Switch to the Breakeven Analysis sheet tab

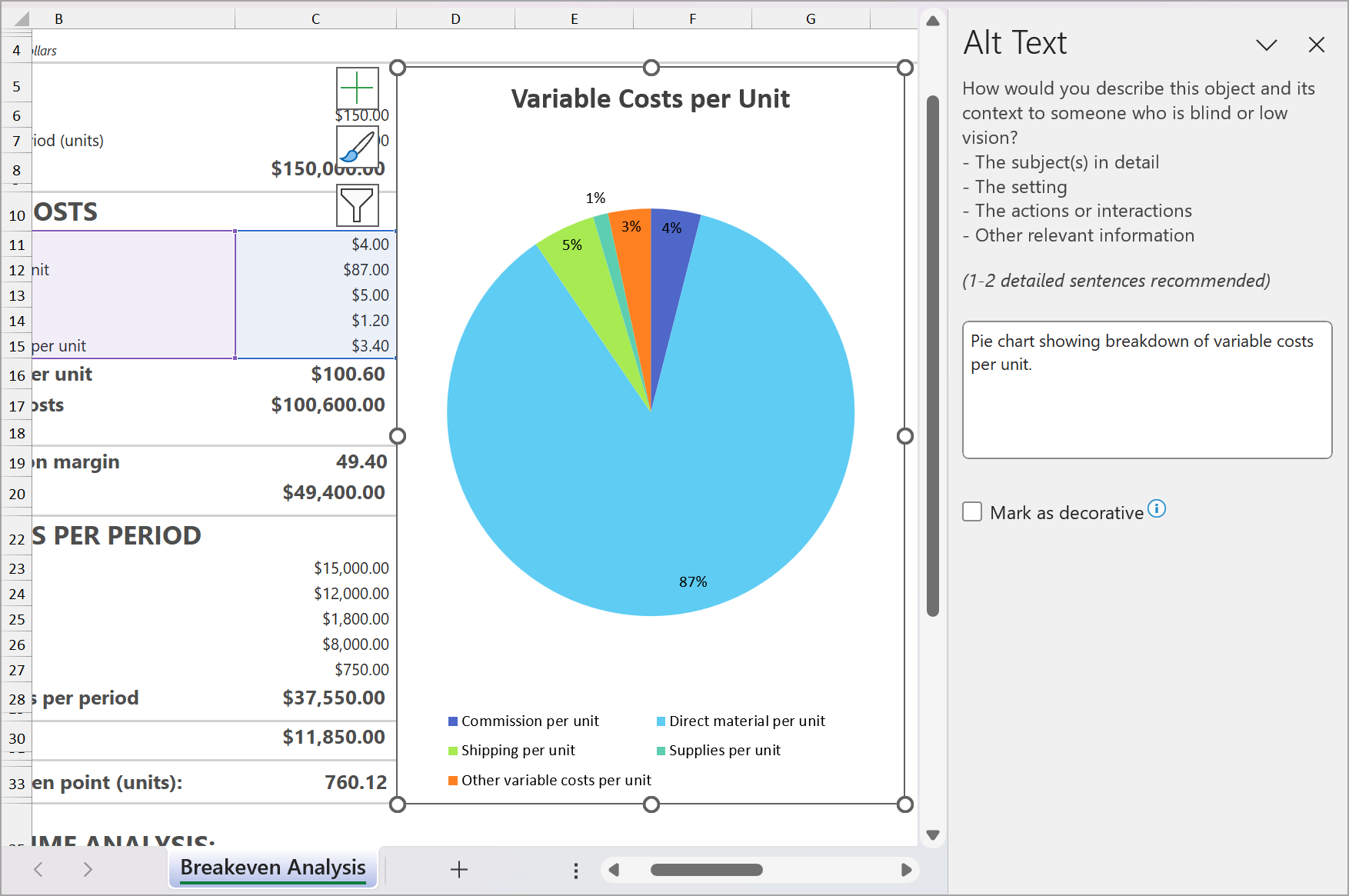(273, 868)
